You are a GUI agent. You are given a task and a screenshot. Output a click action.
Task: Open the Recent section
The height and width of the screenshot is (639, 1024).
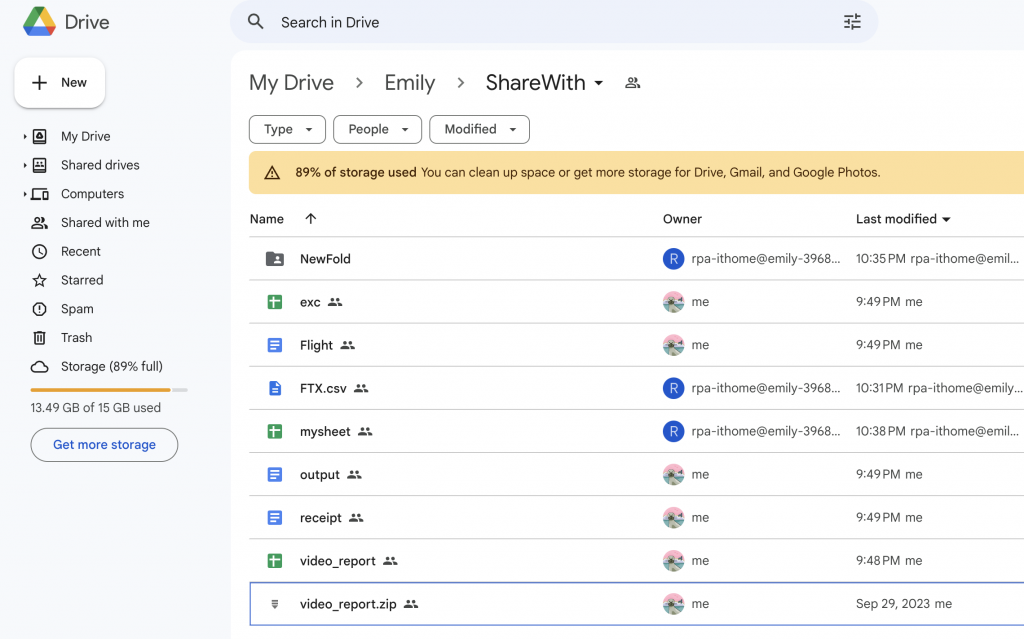point(80,251)
